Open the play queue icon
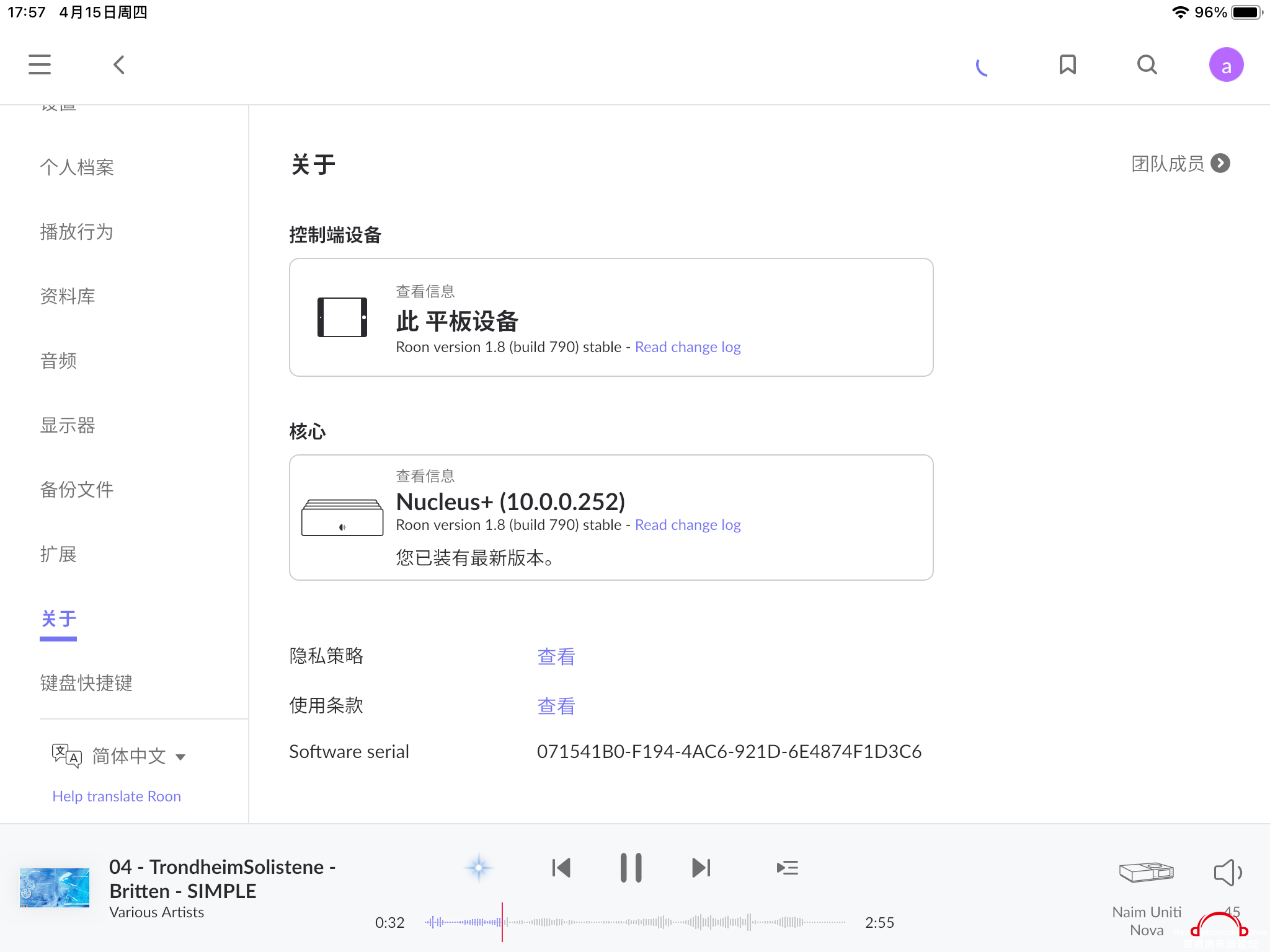 click(787, 868)
